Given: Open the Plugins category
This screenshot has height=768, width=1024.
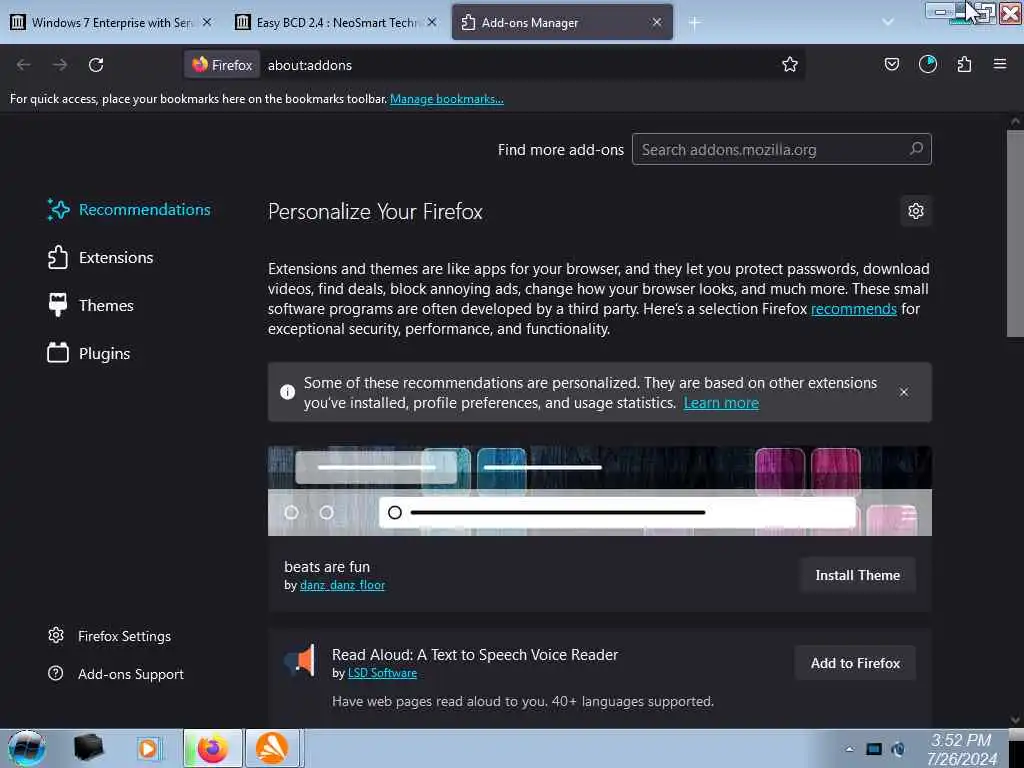Looking at the screenshot, I should (89, 353).
